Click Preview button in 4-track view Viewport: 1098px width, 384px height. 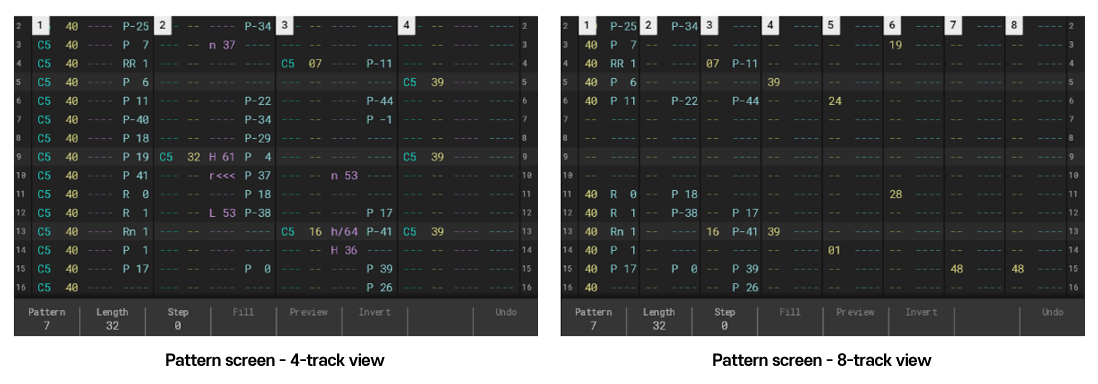(309, 313)
